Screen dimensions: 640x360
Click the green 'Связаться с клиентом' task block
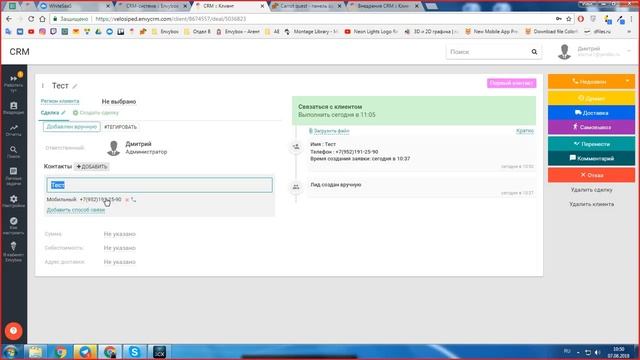(414, 111)
